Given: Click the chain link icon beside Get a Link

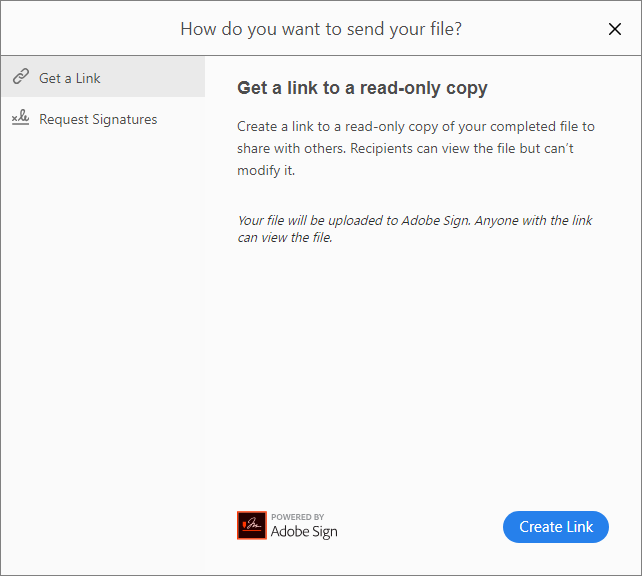Looking at the screenshot, I should [20, 78].
